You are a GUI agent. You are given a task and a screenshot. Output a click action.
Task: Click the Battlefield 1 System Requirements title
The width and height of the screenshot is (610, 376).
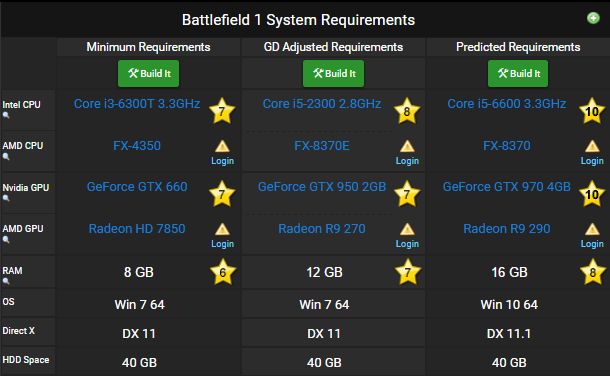pos(298,20)
